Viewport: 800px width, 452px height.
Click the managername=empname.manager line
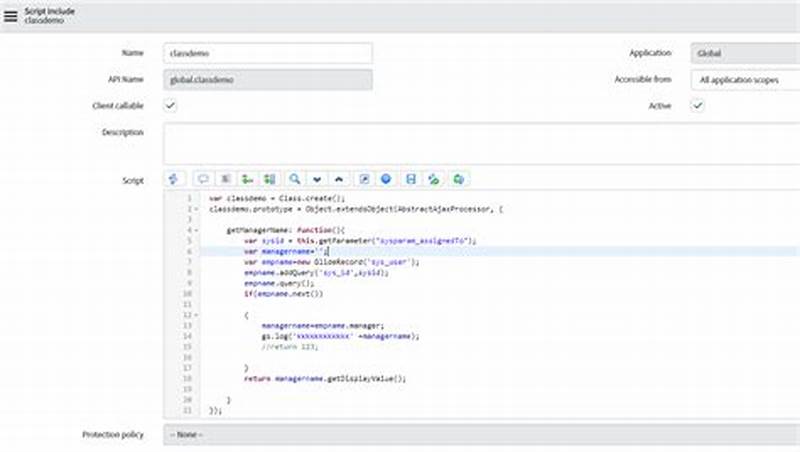pos(322,326)
